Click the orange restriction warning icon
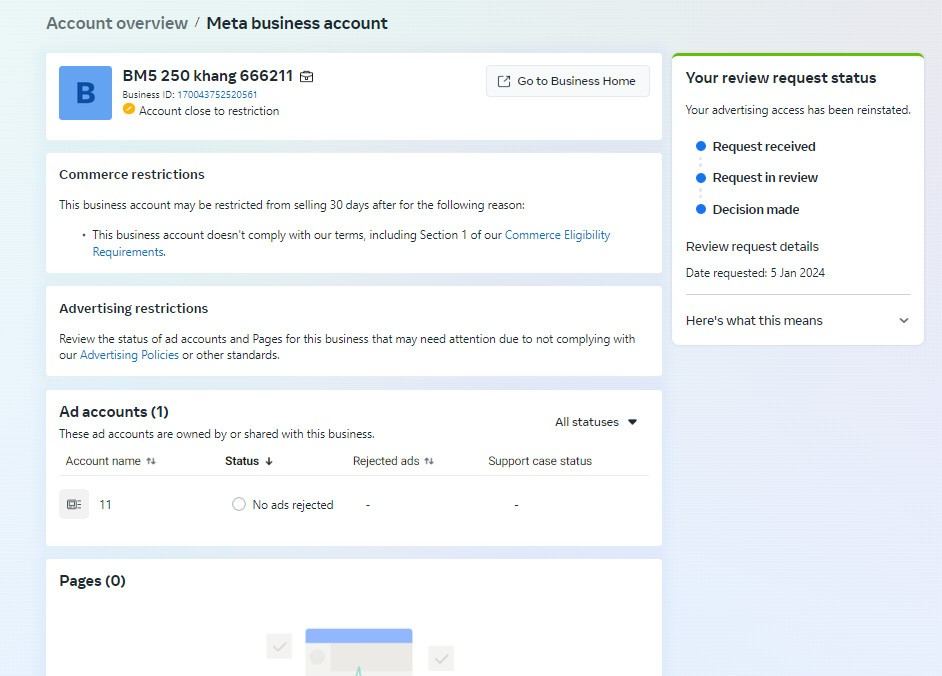The width and height of the screenshot is (942, 676). pos(129,109)
